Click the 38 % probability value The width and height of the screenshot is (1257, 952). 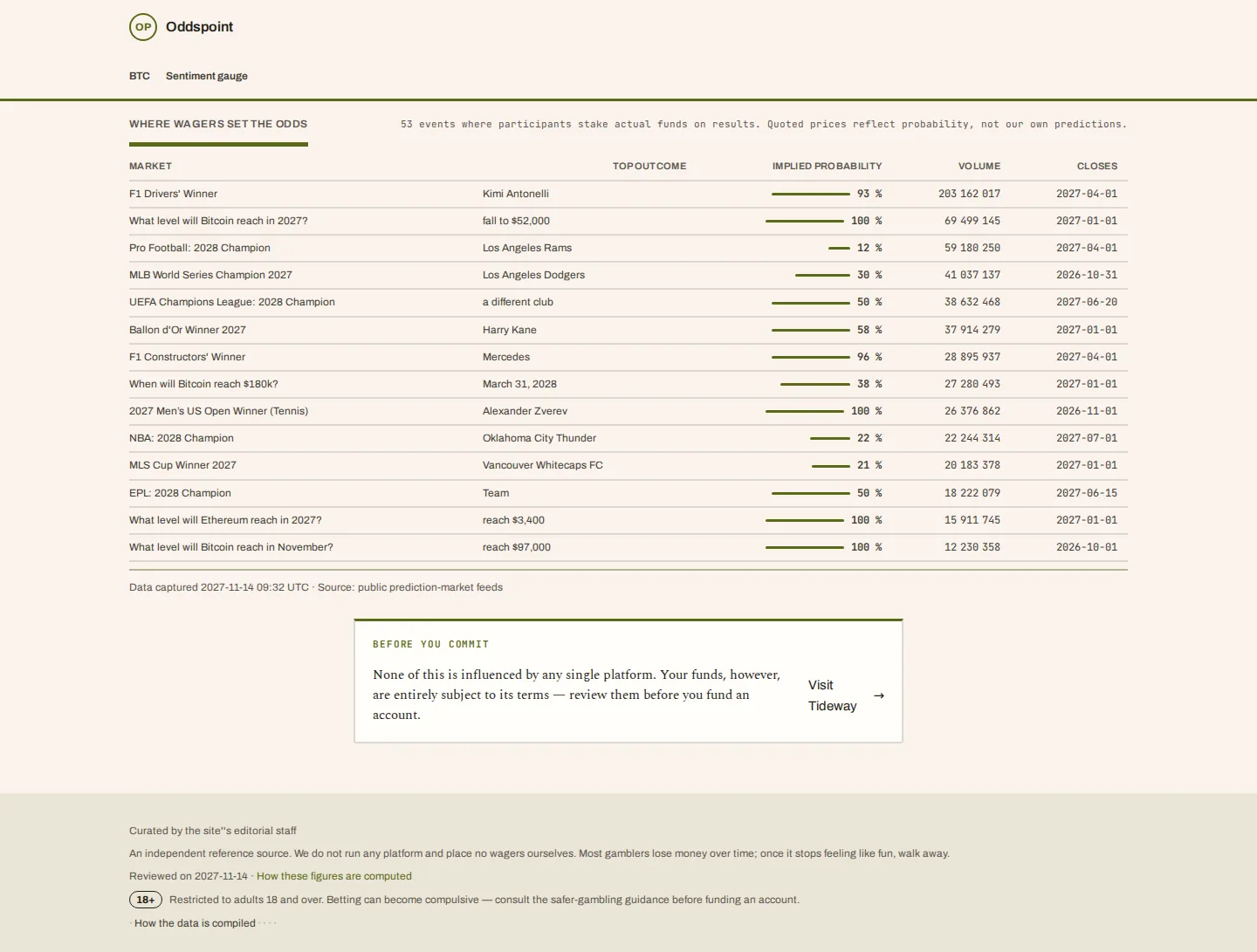[x=869, y=384]
